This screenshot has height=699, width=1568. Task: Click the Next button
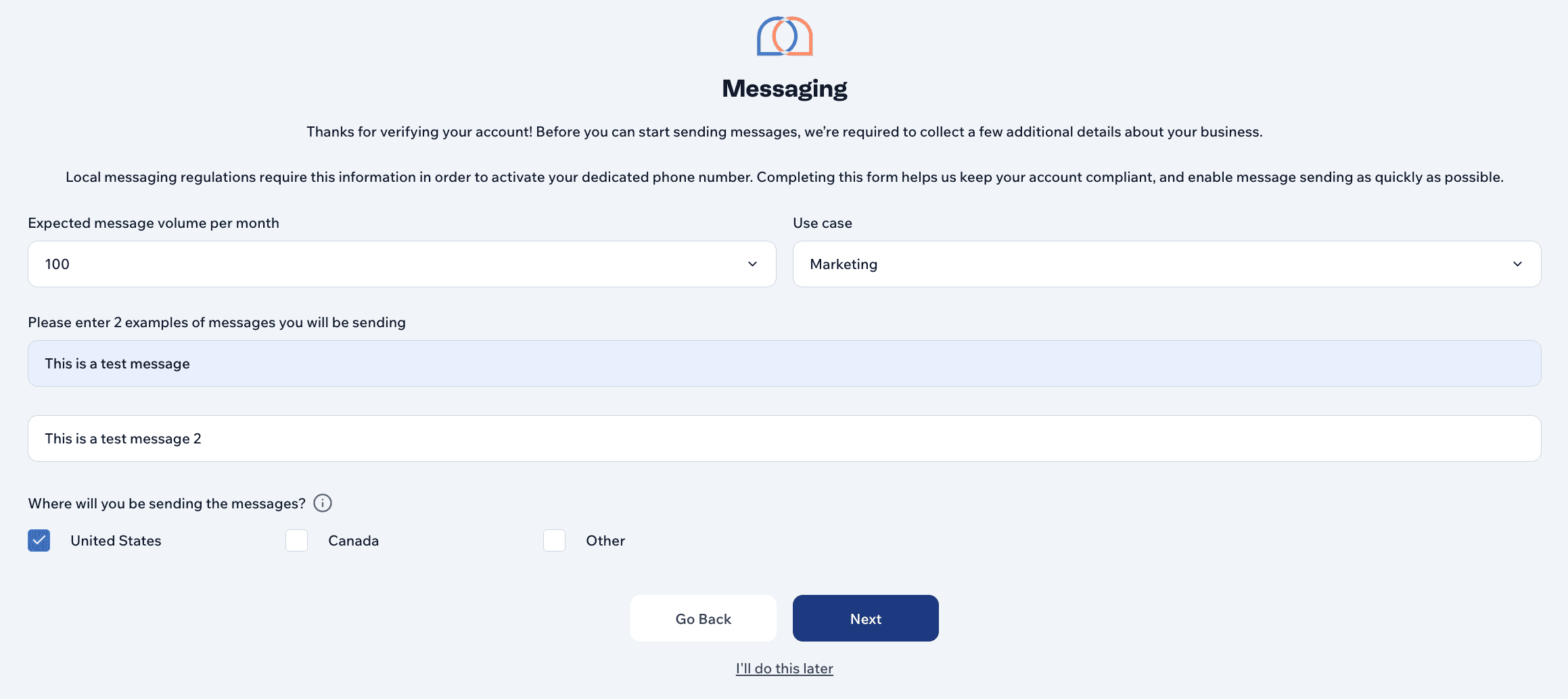click(865, 618)
